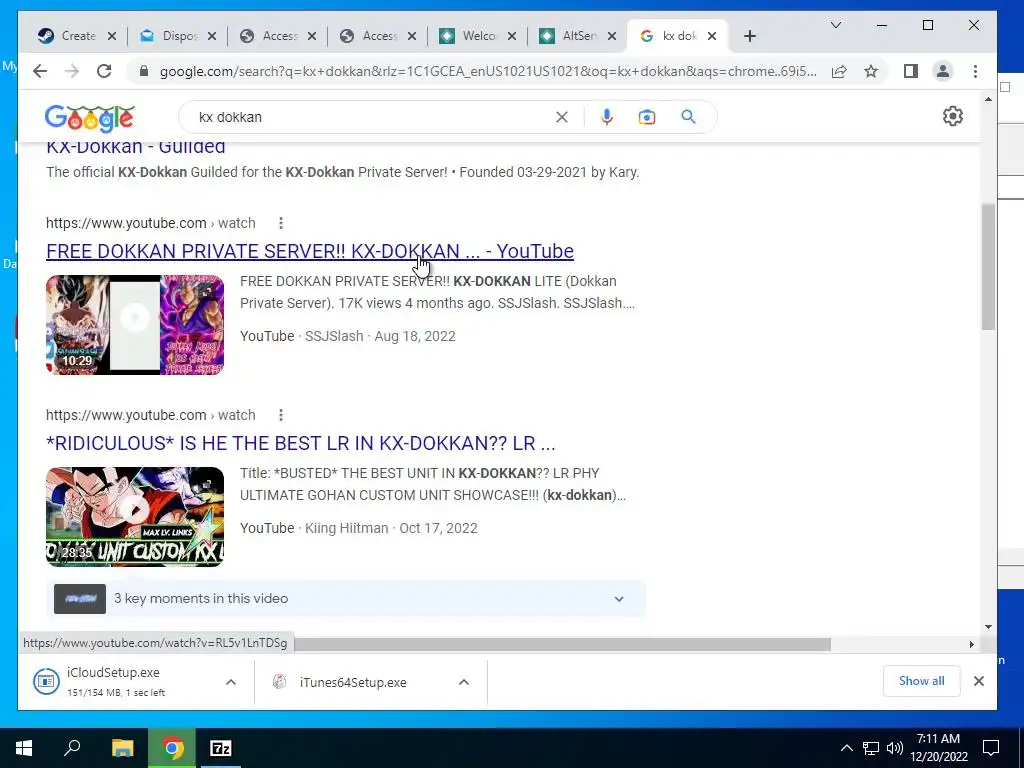1024x768 pixels.
Task: Click the horizontal scrollbar thumb
Action: pyautogui.click(x=562, y=645)
